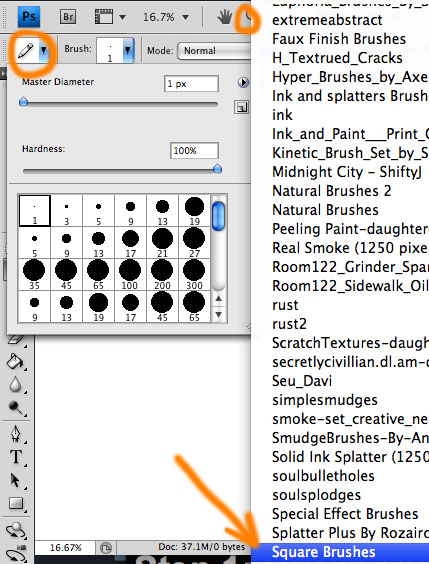Choose Splatter Plus By Rozairo menu item
Image resolution: width=429 pixels, height=564 pixels.
tap(350, 533)
